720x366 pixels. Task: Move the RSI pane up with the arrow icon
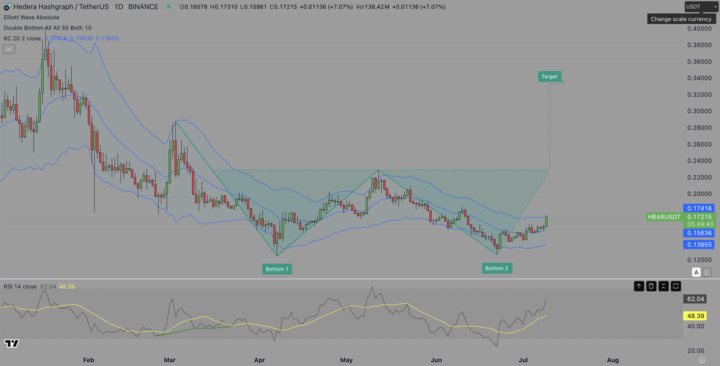pyautogui.click(x=639, y=286)
